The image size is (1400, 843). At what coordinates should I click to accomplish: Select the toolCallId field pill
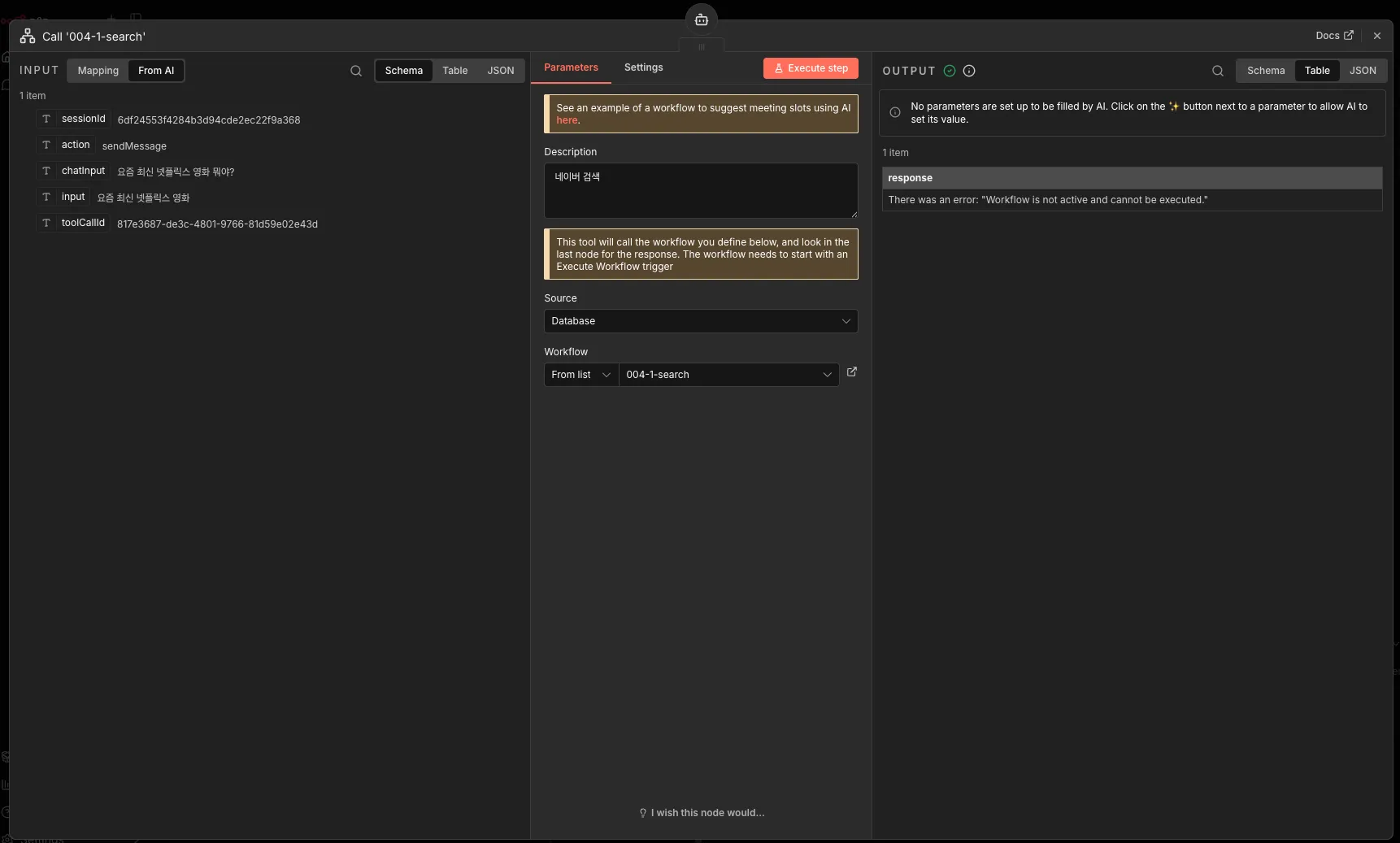tap(73, 223)
